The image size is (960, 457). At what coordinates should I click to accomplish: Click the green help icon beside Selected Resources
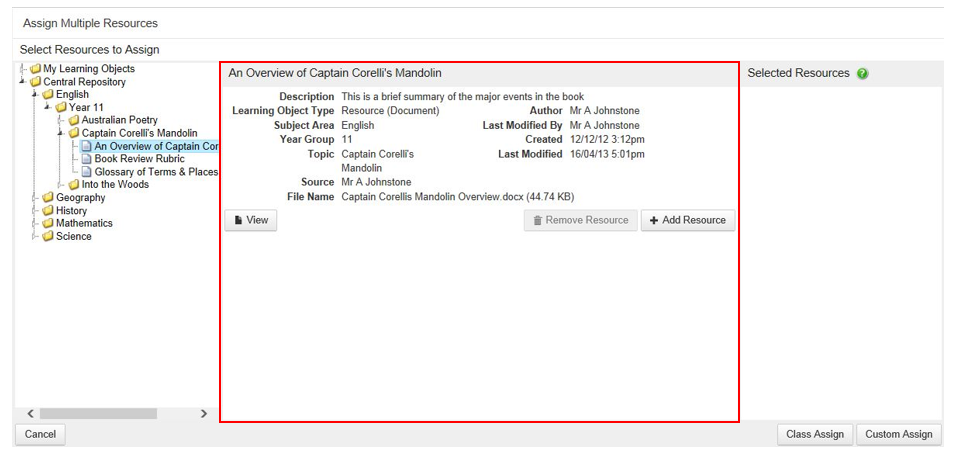coord(862,74)
